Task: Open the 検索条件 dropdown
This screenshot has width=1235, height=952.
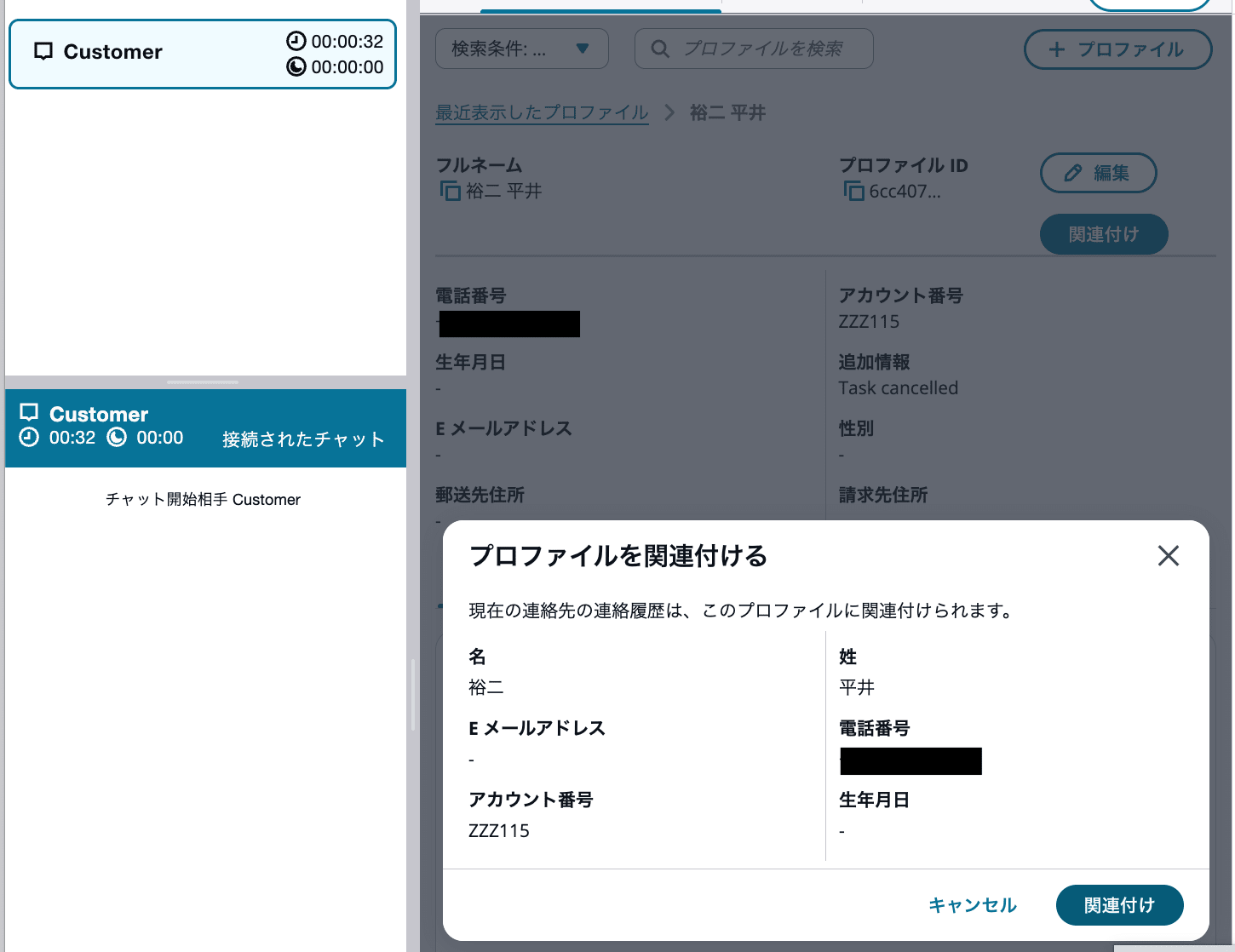Action: 521,49
